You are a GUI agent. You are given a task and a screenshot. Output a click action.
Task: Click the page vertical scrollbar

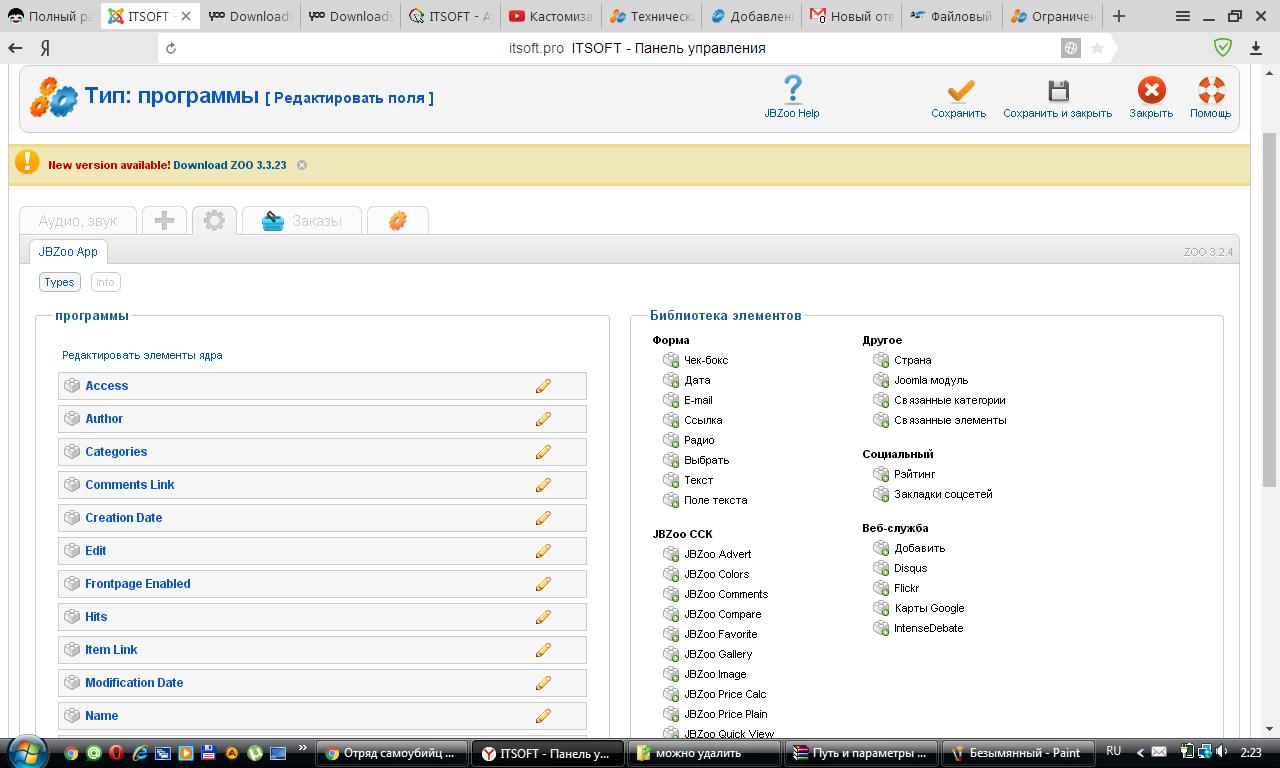1270,300
